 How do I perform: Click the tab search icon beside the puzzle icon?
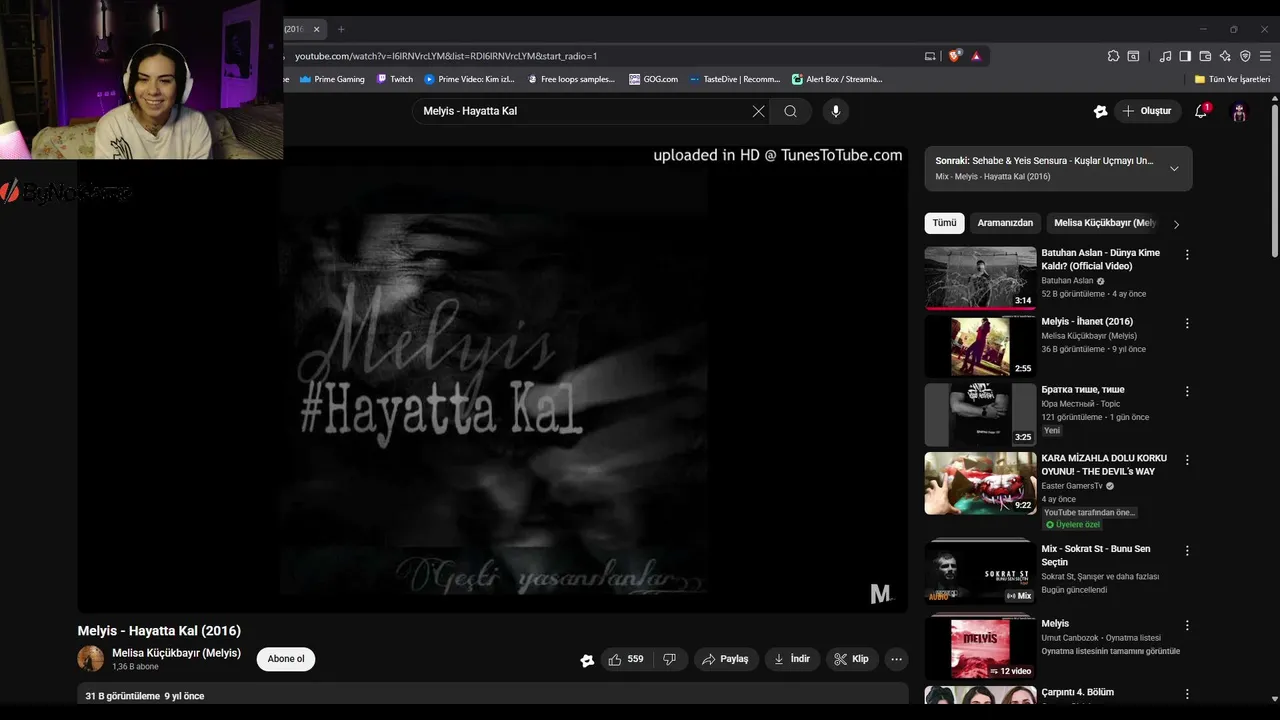click(x=1134, y=56)
